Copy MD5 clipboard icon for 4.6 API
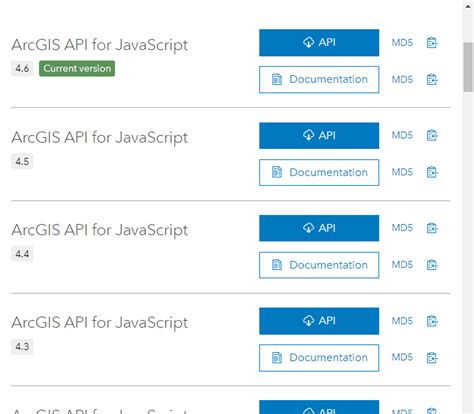 tap(432, 43)
